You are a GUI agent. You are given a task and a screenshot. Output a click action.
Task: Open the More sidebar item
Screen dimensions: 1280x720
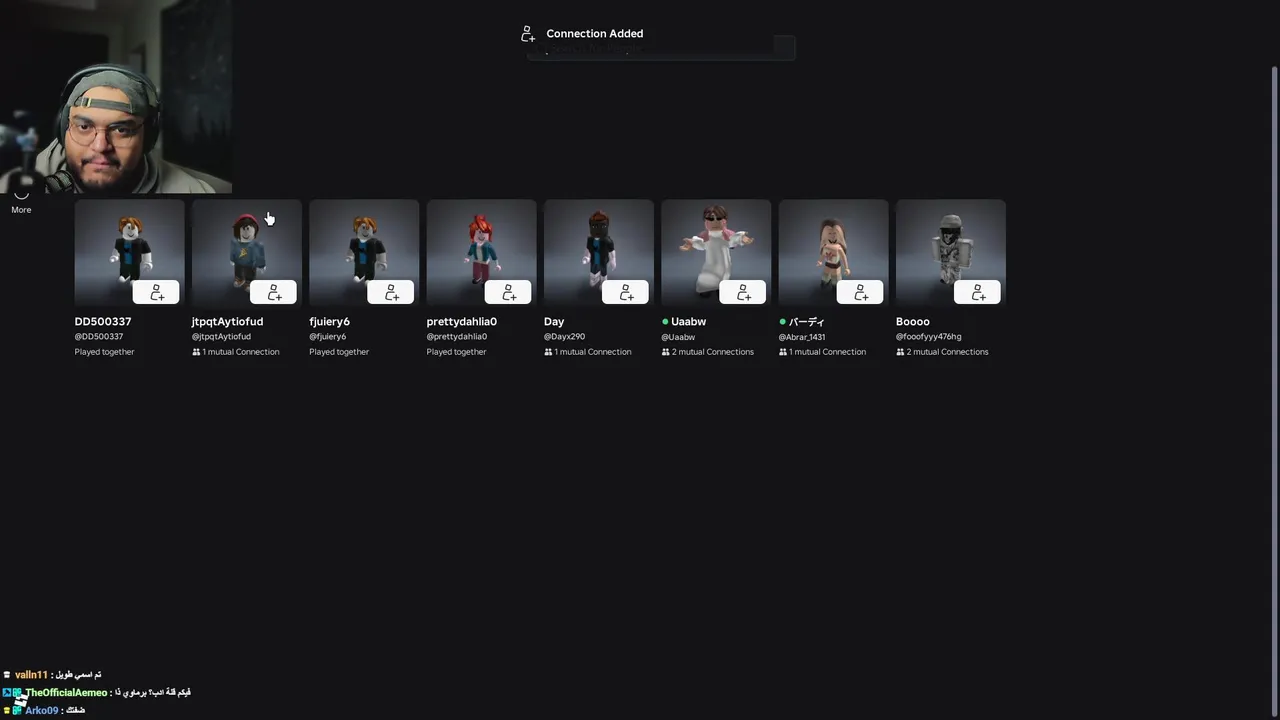point(21,203)
